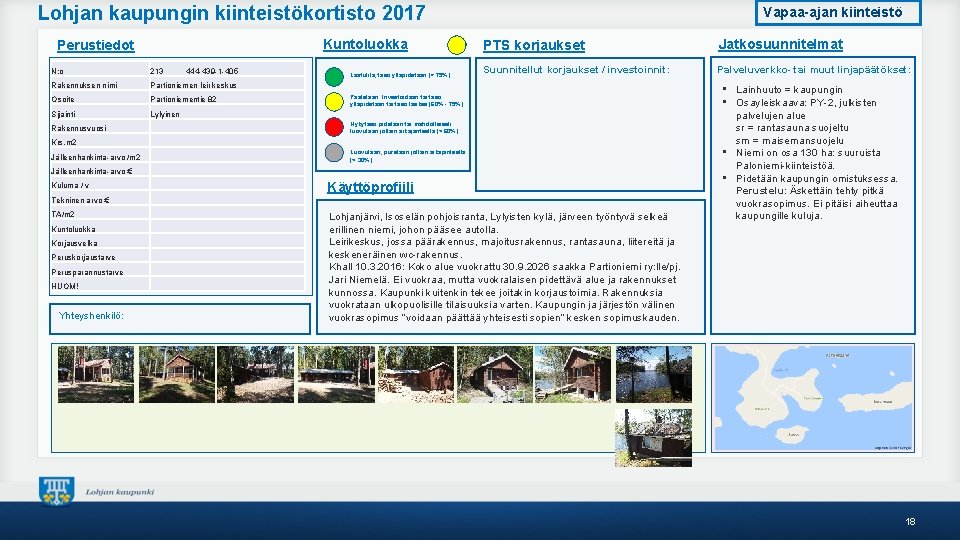
Task: Click the red condition class circle in legend
Action: pyautogui.click(x=334, y=127)
